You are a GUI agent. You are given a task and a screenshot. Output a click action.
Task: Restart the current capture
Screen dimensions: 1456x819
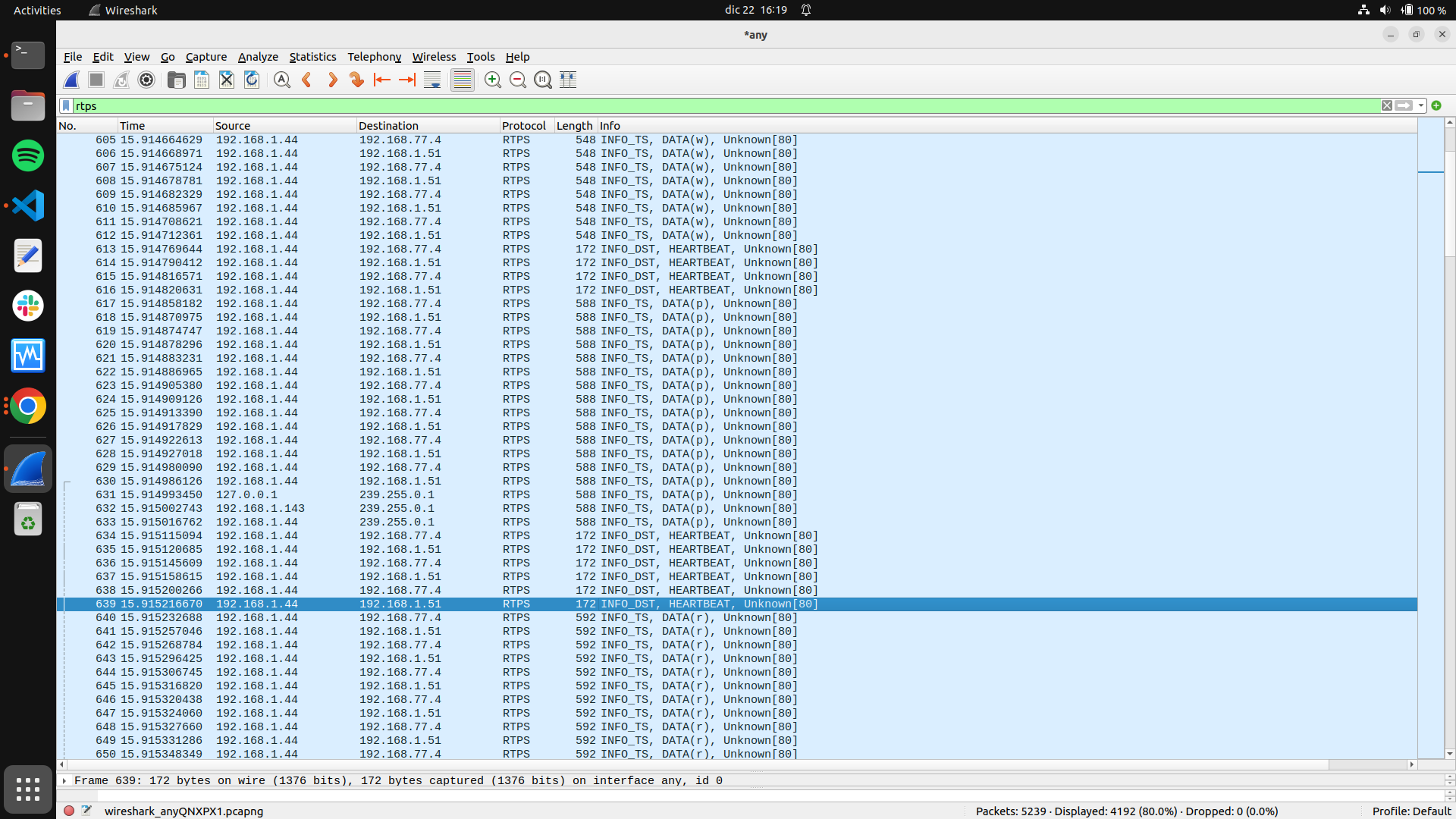[x=121, y=80]
